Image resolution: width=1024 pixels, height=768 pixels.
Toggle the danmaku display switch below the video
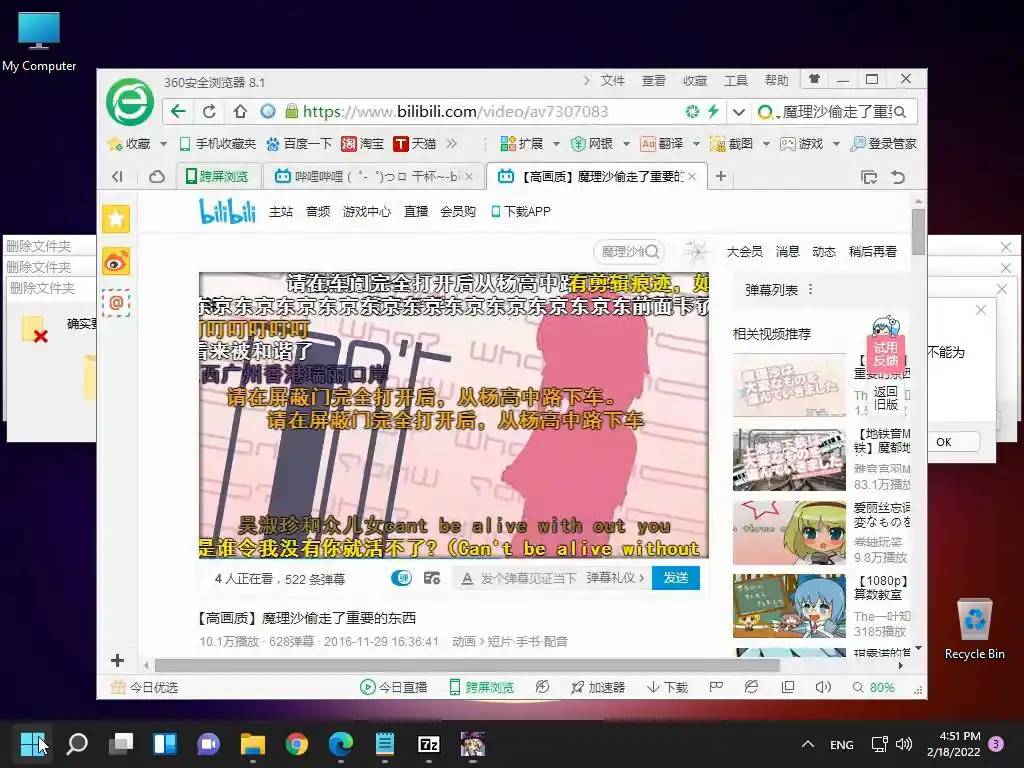pyautogui.click(x=401, y=578)
